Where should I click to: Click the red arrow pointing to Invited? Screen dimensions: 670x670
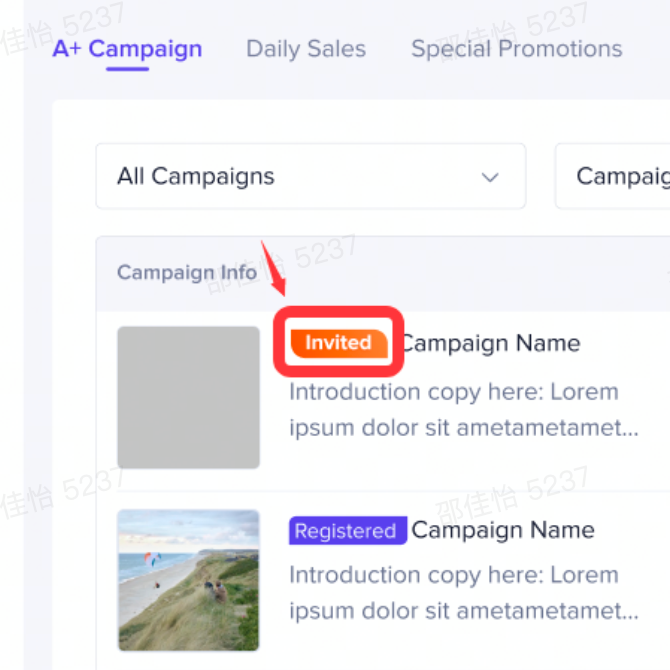point(273,268)
